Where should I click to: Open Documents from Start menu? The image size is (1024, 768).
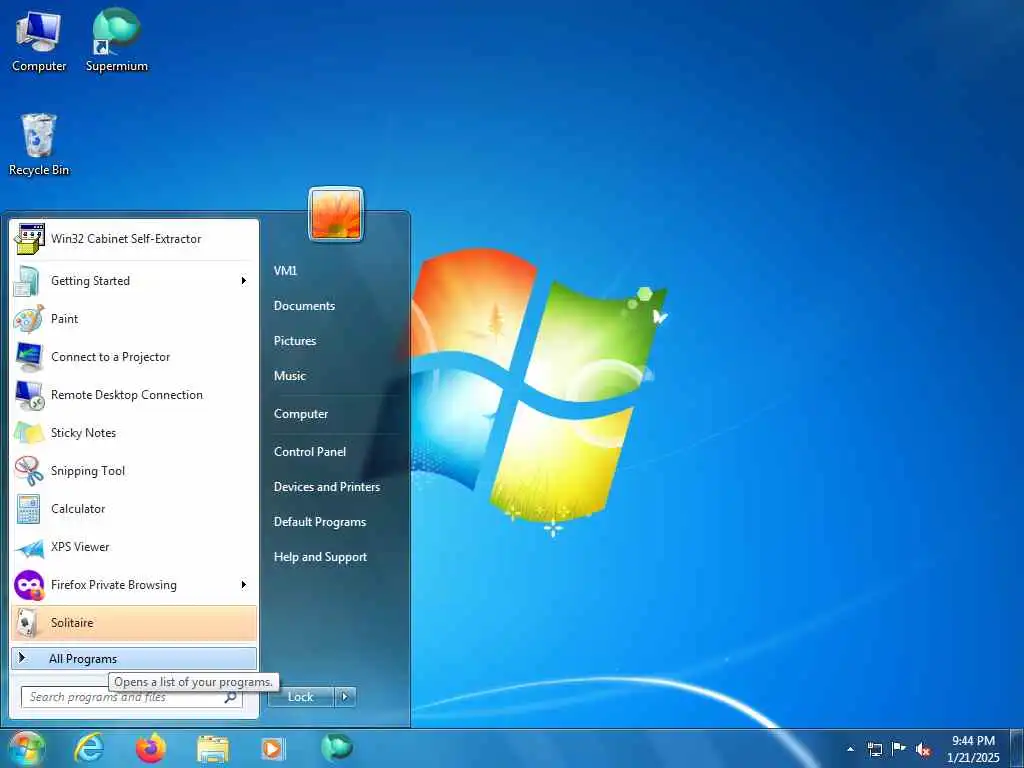(304, 306)
